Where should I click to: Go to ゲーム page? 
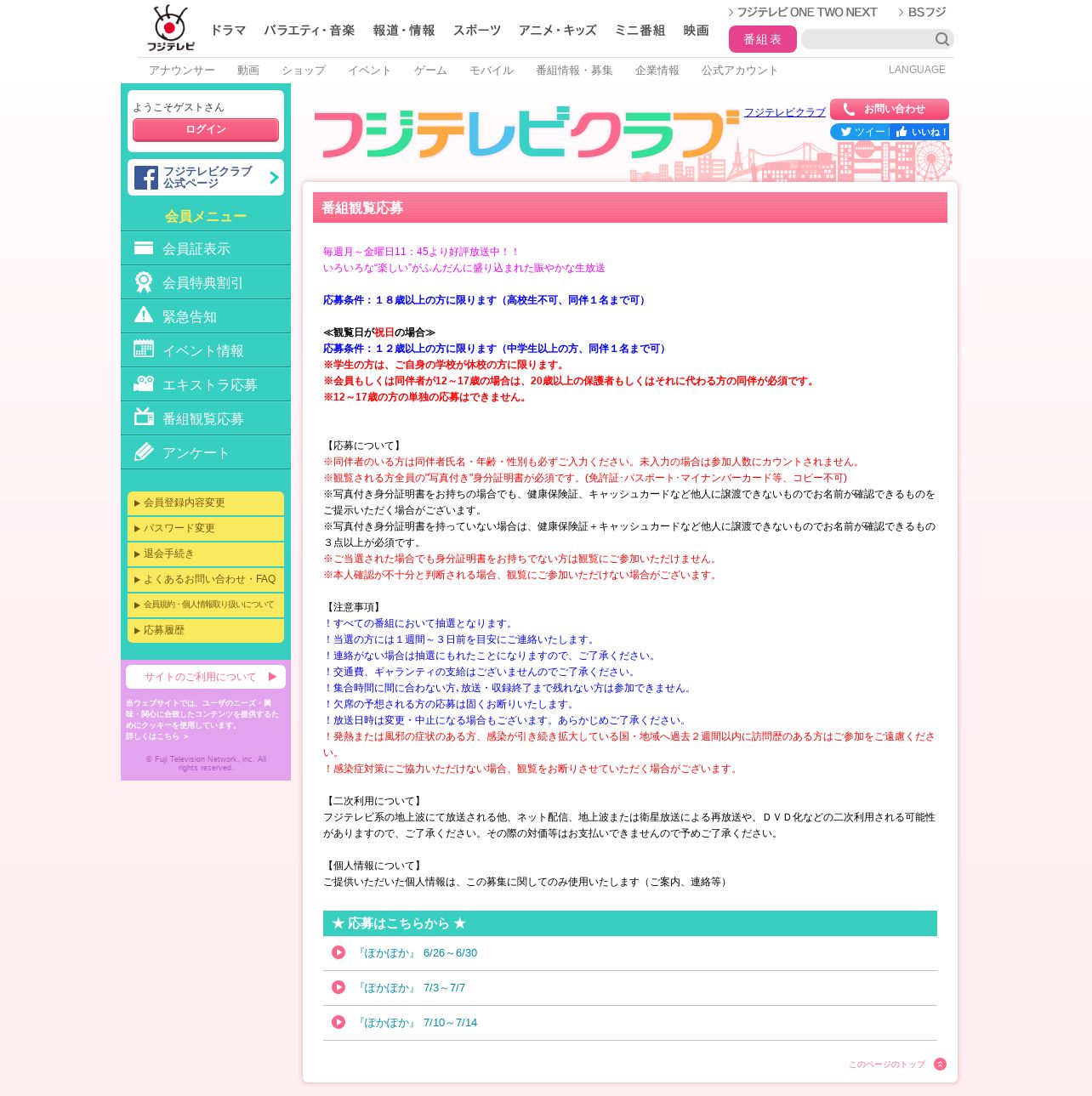click(x=430, y=71)
